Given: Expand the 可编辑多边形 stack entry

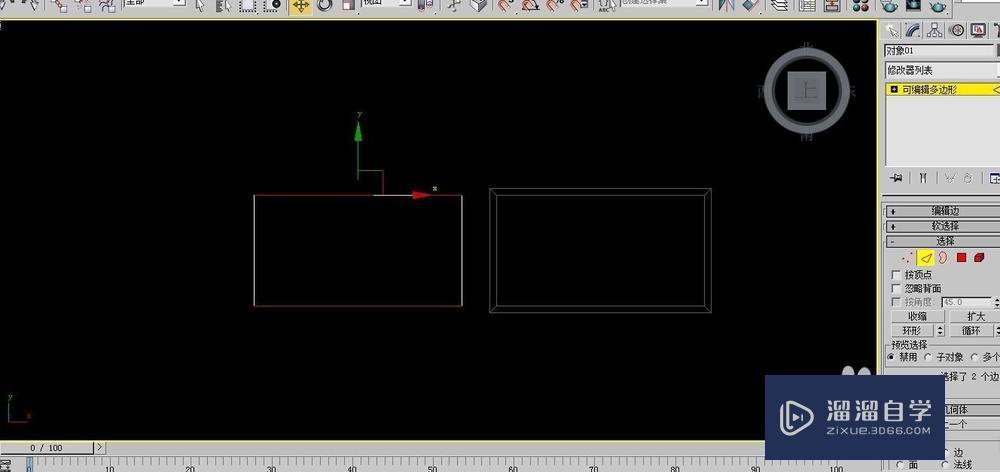Looking at the screenshot, I should [x=894, y=90].
